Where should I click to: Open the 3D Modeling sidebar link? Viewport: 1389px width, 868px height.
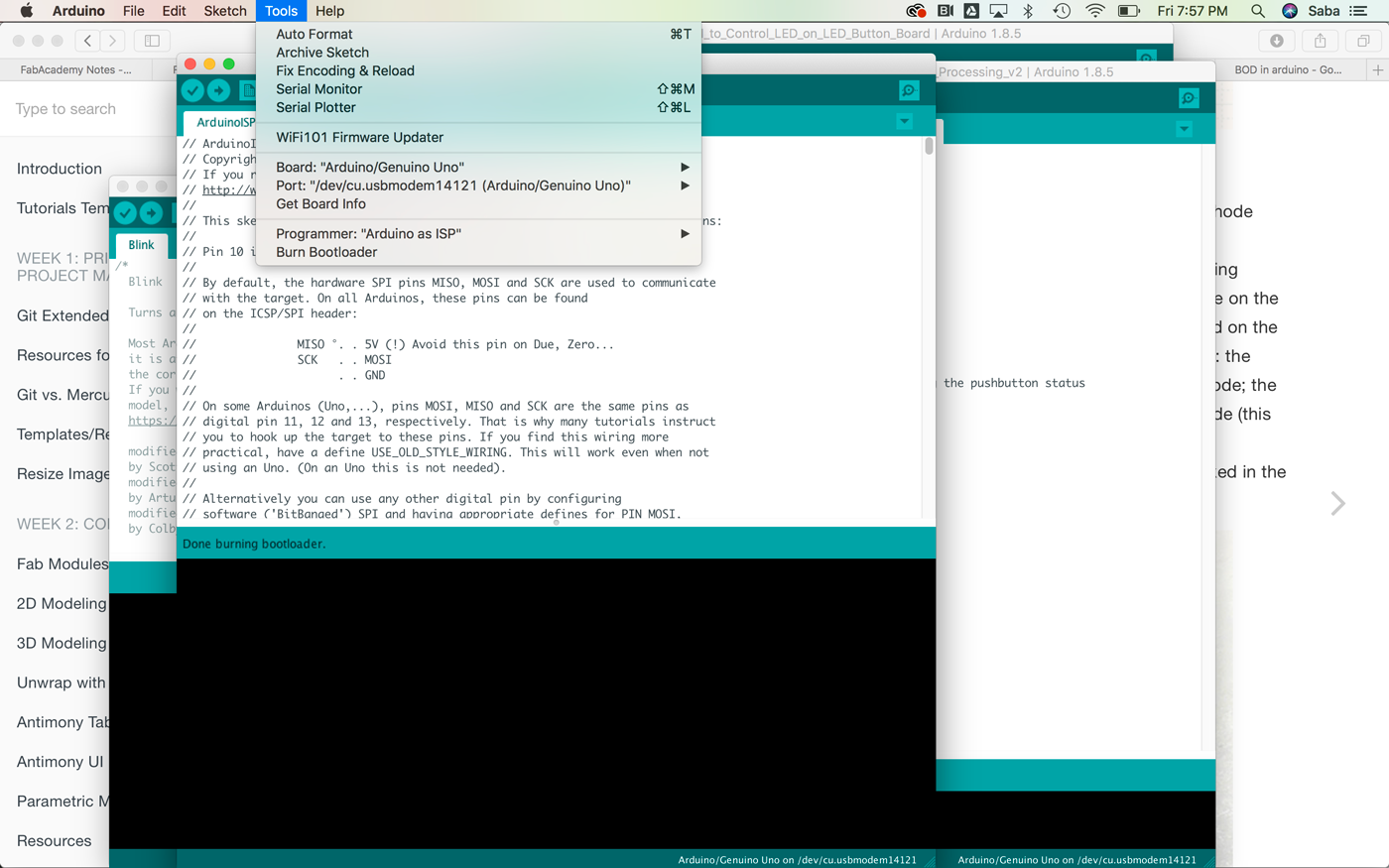(x=62, y=643)
